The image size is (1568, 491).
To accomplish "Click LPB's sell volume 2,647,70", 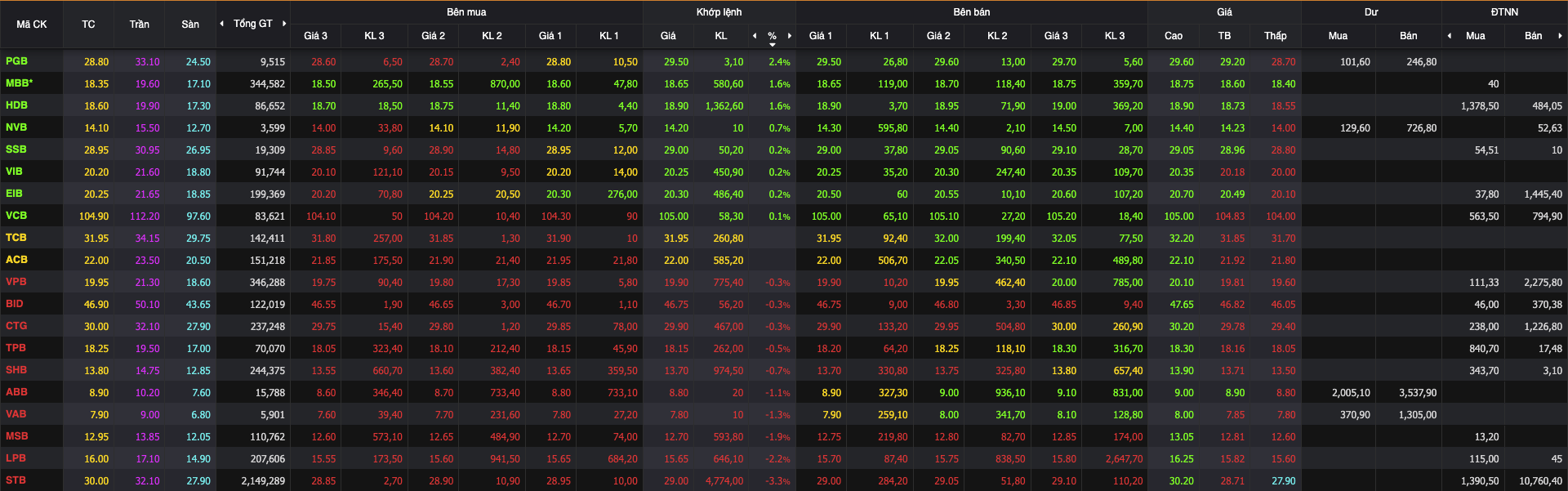I will point(1124,459).
